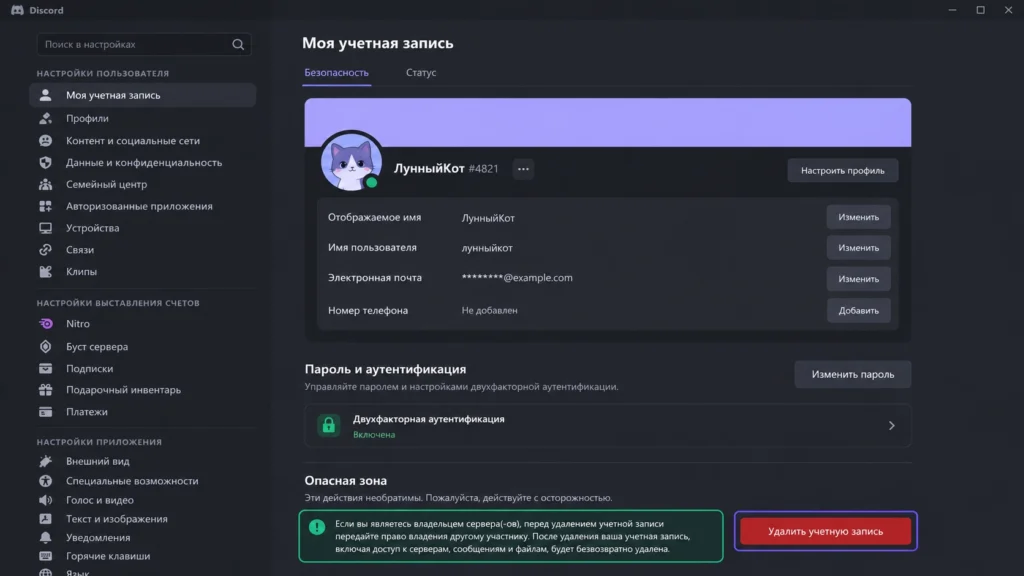
Task: Click the warning exclamation icon
Action: click(317, 527)
